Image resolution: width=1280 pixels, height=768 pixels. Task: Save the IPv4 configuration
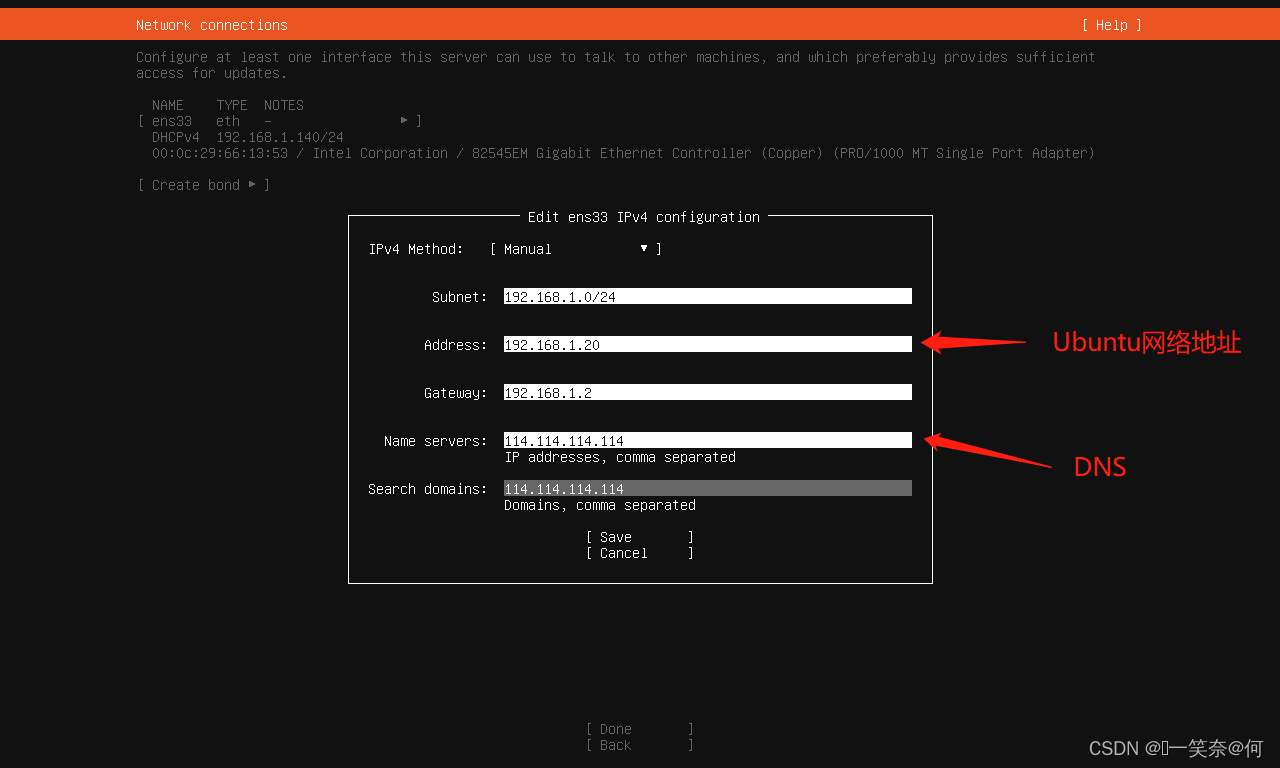(640, 537)
